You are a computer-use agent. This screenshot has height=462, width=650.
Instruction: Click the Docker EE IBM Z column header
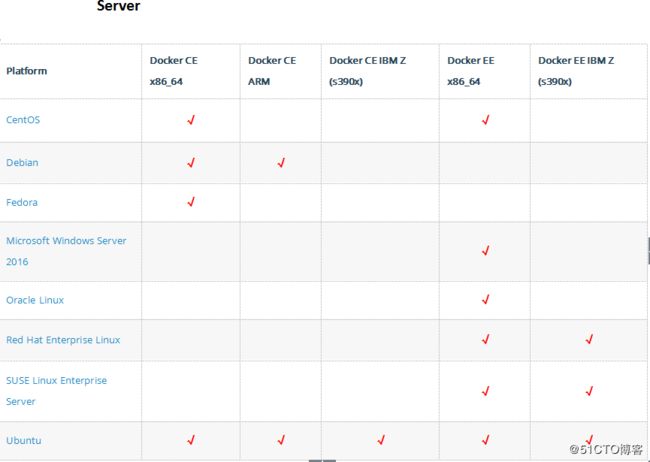pyautogui.click(x=576, y=71)
